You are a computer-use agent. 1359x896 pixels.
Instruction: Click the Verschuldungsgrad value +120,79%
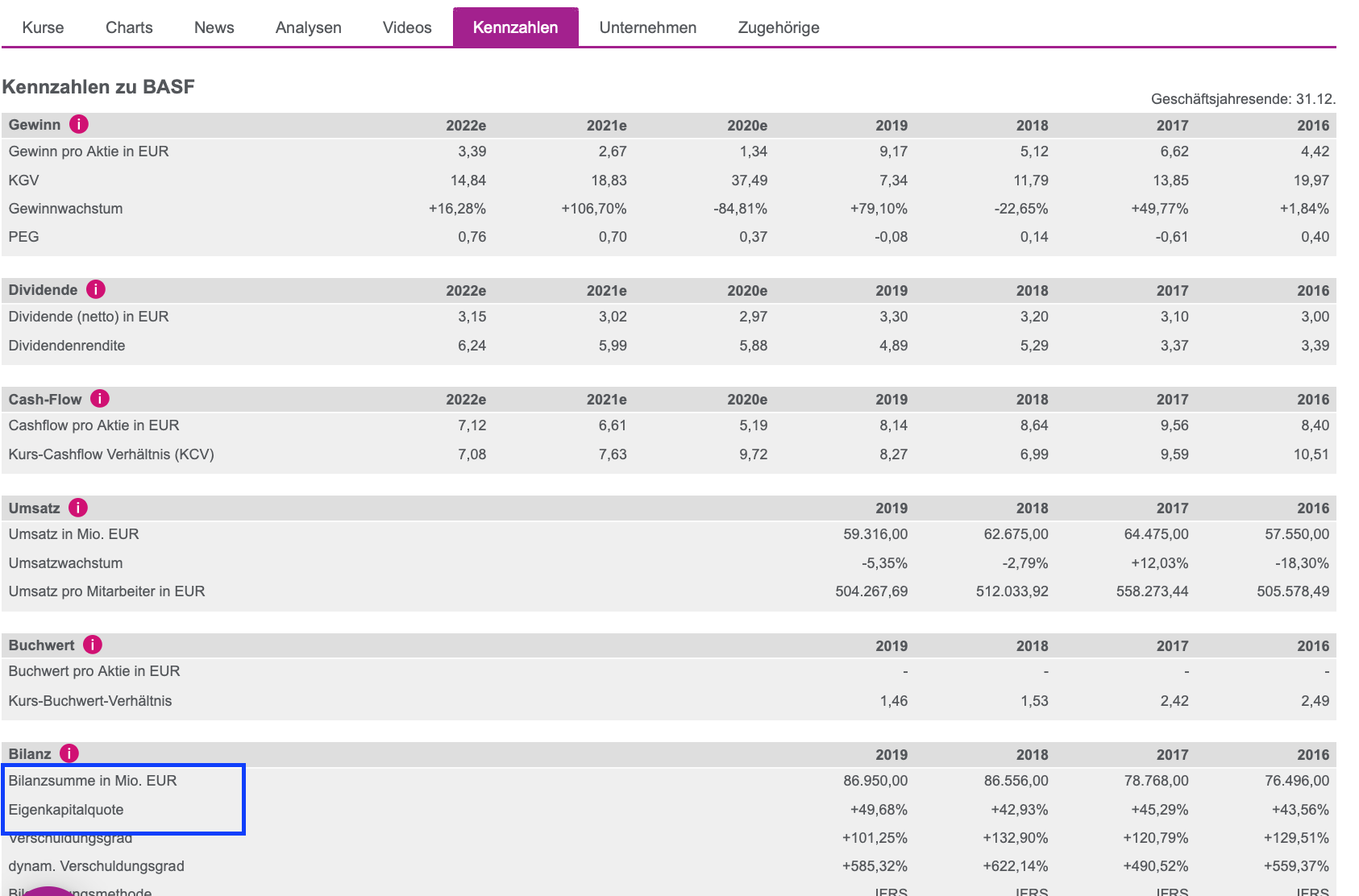point(1156,838)
